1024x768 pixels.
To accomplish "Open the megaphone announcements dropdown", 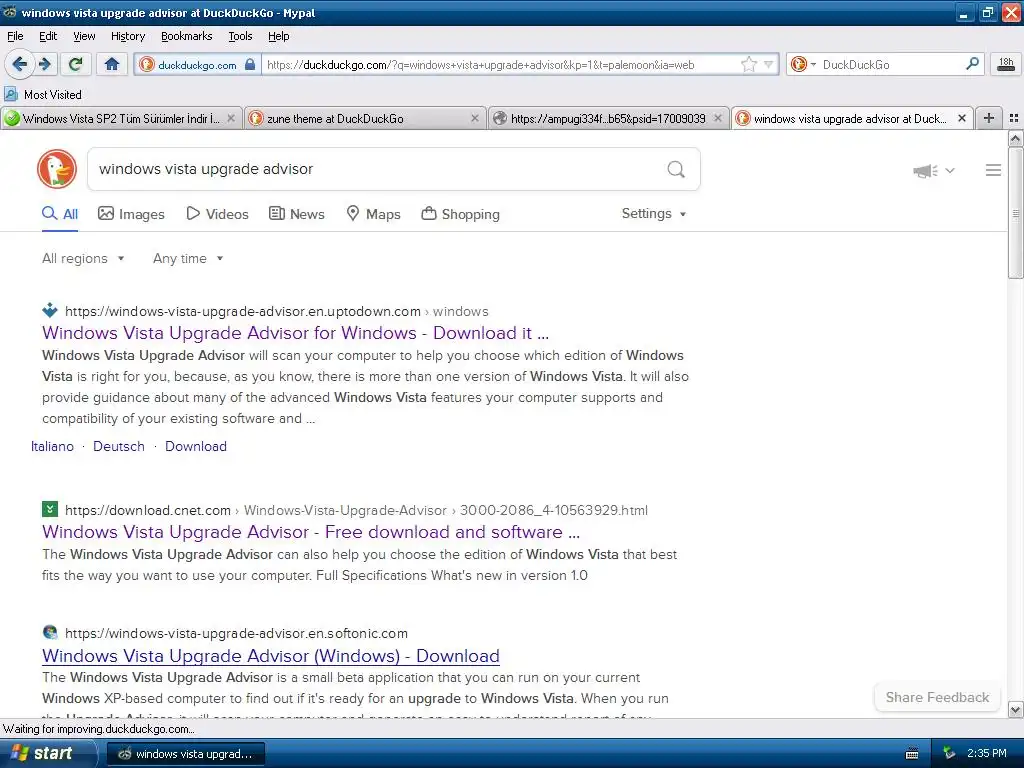I will tap(933, 170).
